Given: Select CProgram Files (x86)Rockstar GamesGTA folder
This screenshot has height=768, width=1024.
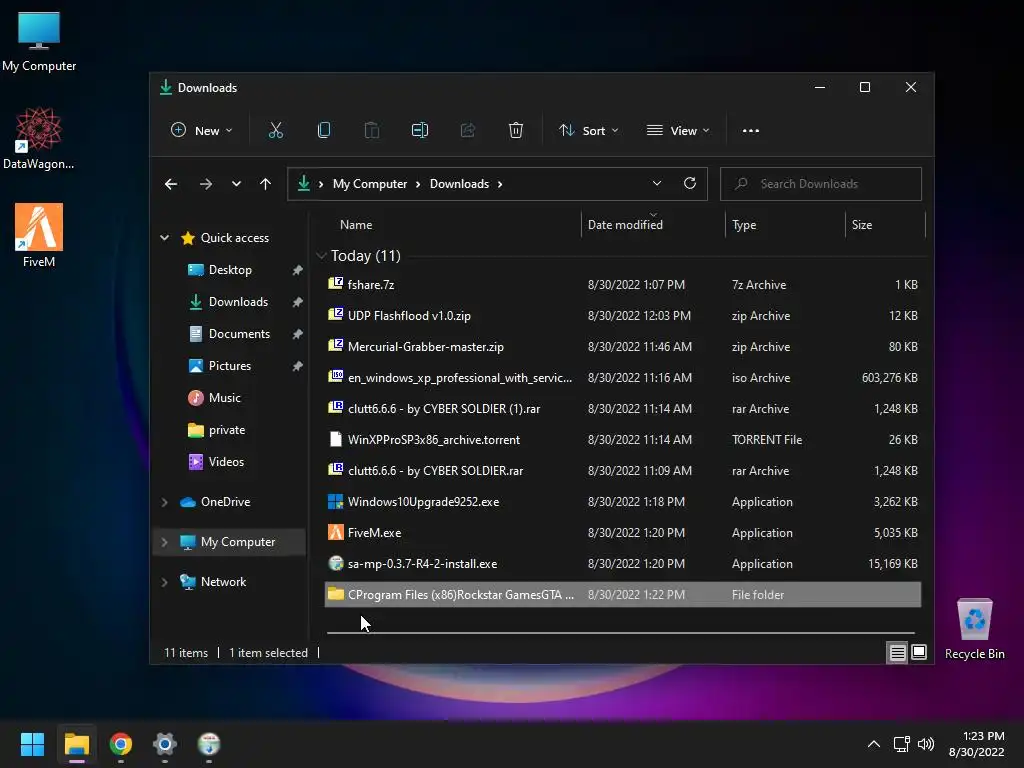Looking at the screenshot, I should pos(623,595).
